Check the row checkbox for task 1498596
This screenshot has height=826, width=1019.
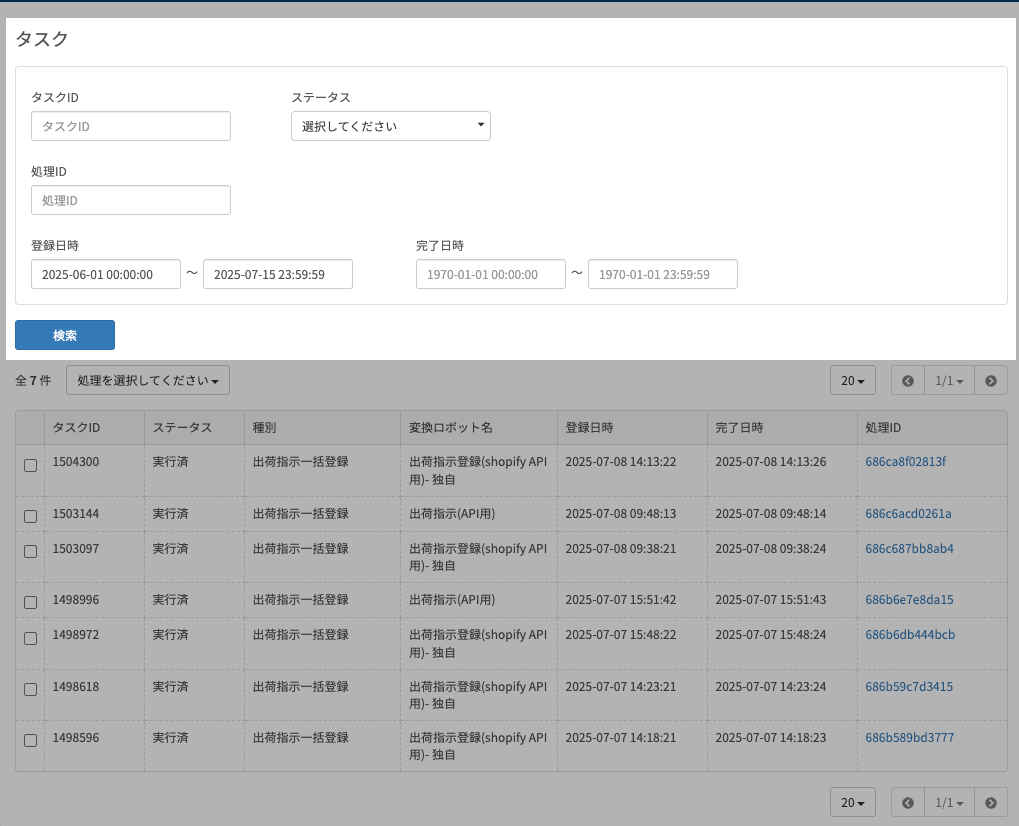30,741
